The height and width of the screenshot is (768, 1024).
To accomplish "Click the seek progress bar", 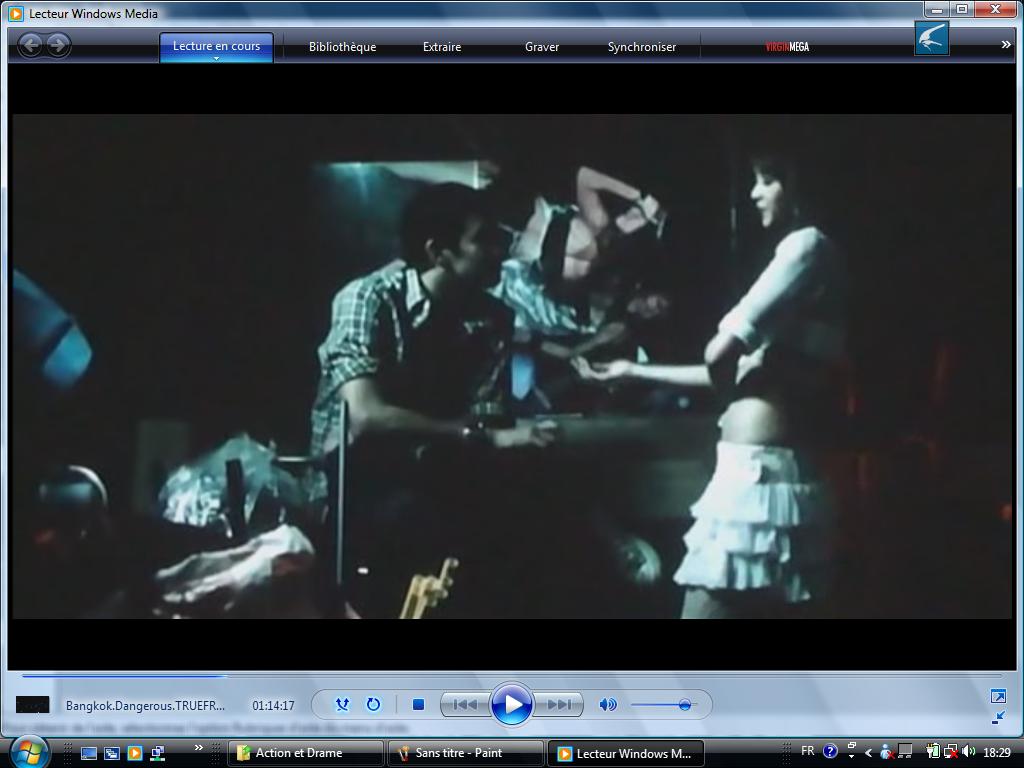I will pyautogui.click(x=511, y=676).
